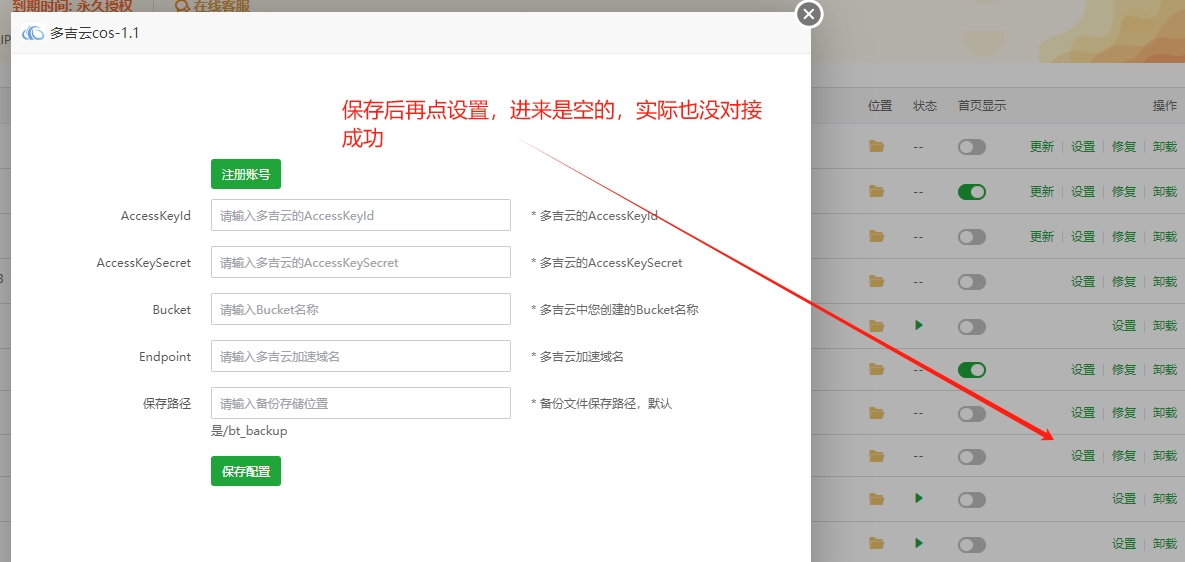This screenshot has height=562, width=1185.
Task: Focus the AccessKeySecret input field
Action: pos(360,262)
